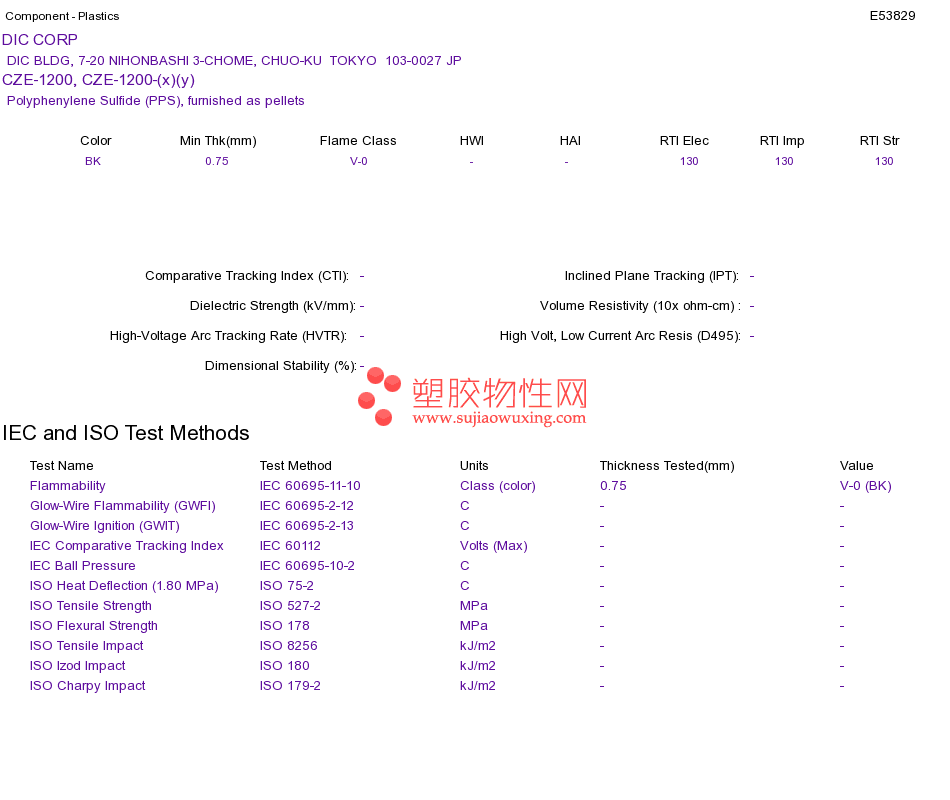Screen dimensions: 950x800
Task: Open ISO Flexural Strength link
Action: [93, 626]
